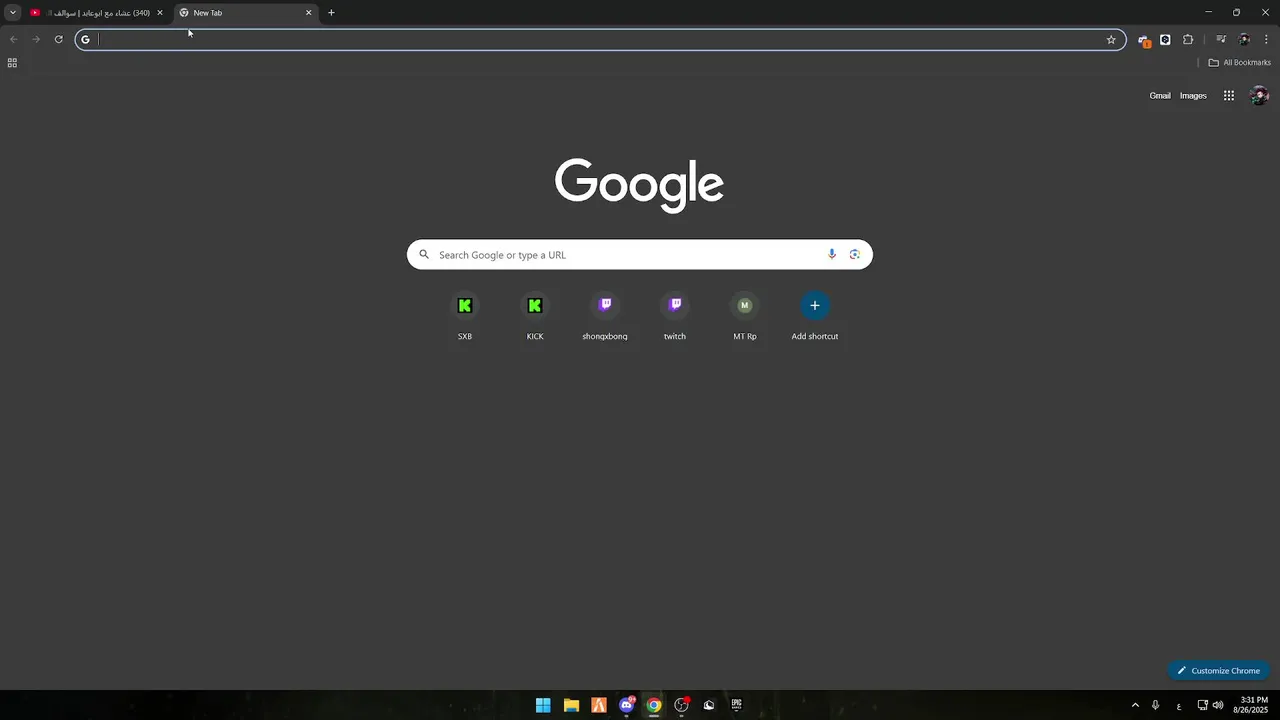Image resolution: width=1280 pixels, height=720 pixels.
Task: Open the white cube taskbar app
Action: (x=709, y=705)
